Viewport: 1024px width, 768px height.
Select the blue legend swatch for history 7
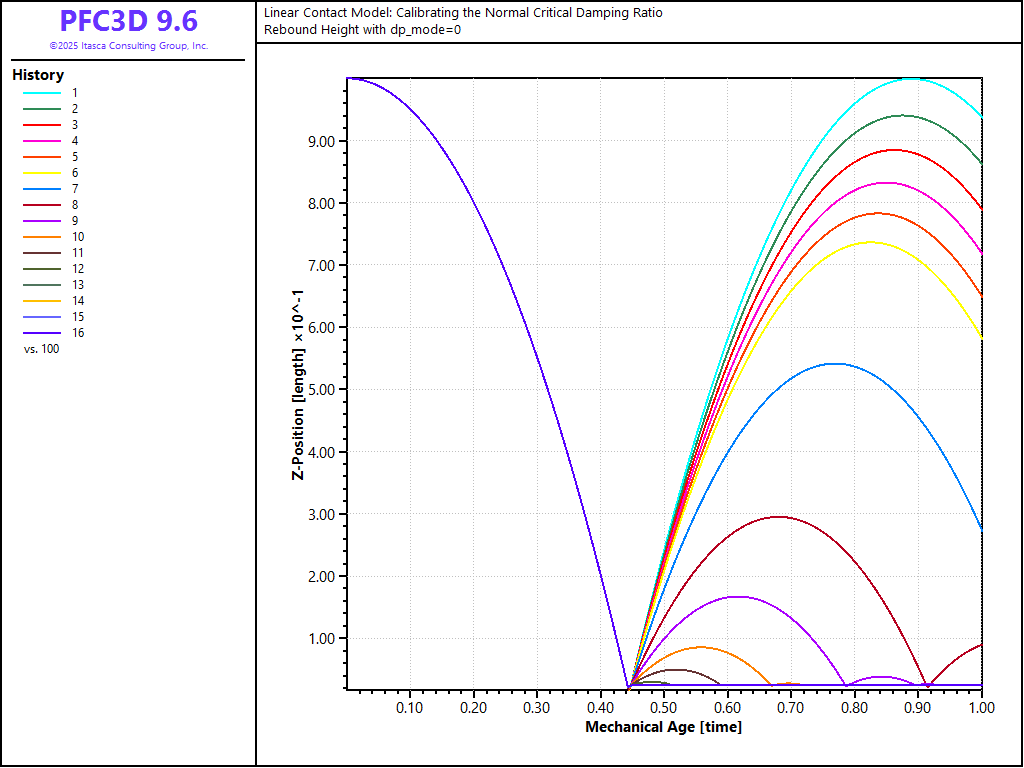42,189
